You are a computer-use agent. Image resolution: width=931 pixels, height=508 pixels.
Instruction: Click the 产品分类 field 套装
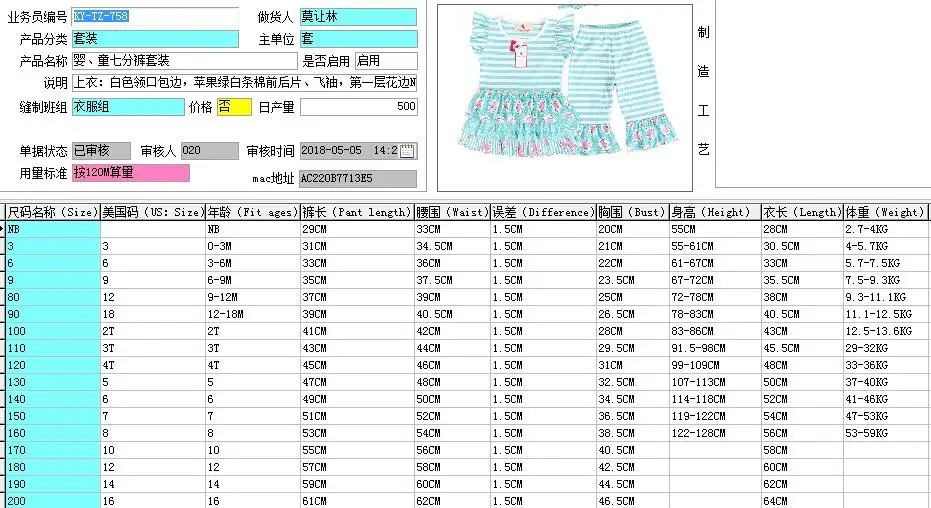pos(155,39)
